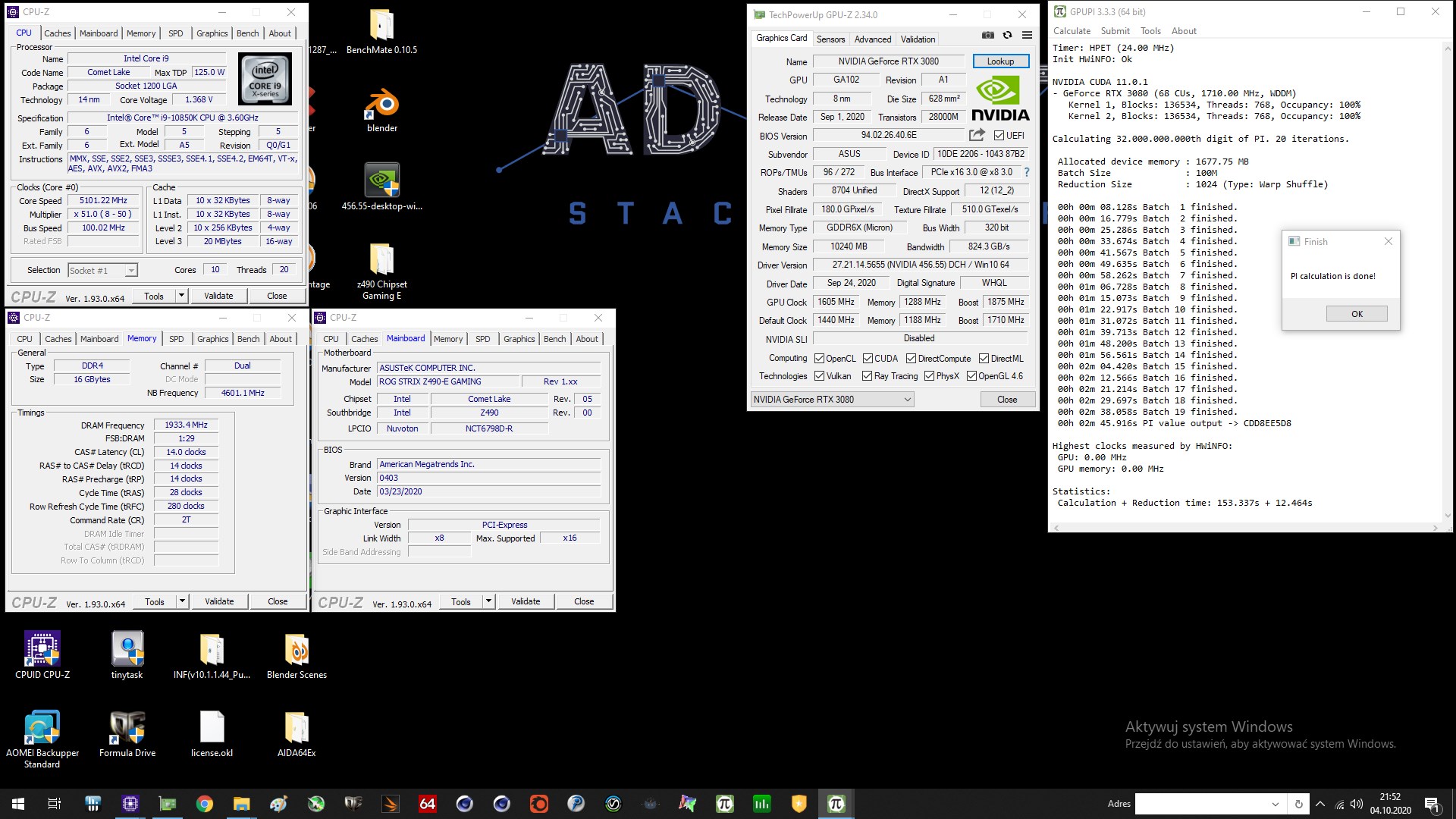Toggle the OpenGL 4.6 checkbox

tap(971, 376)
